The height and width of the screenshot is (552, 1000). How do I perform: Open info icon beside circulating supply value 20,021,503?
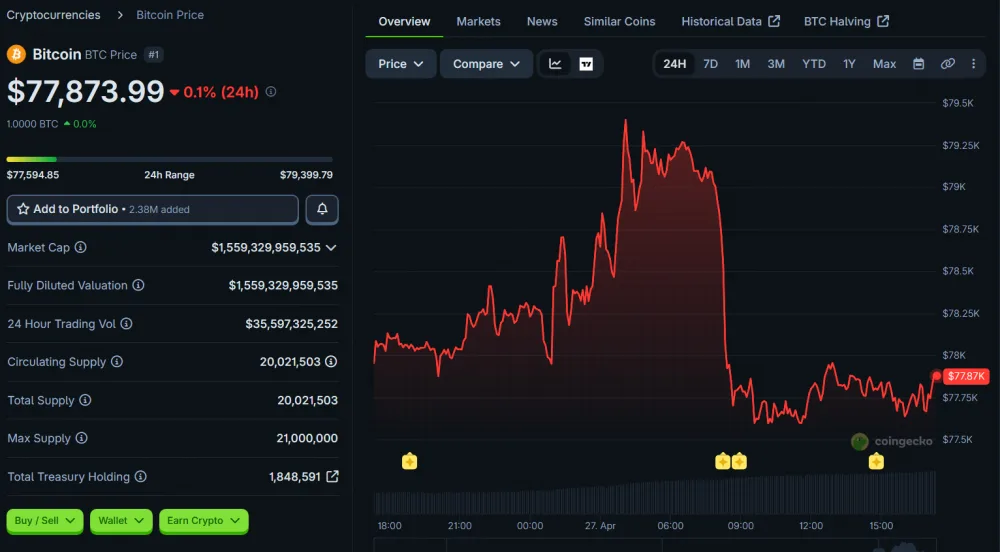point(331,361)
